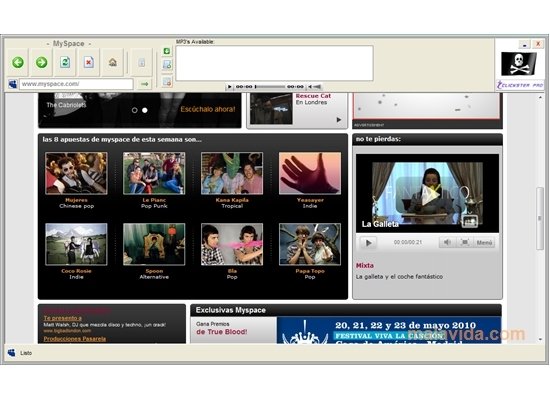
Task: Click the icon at video's lower-right corner
Action: pos(470,221)
